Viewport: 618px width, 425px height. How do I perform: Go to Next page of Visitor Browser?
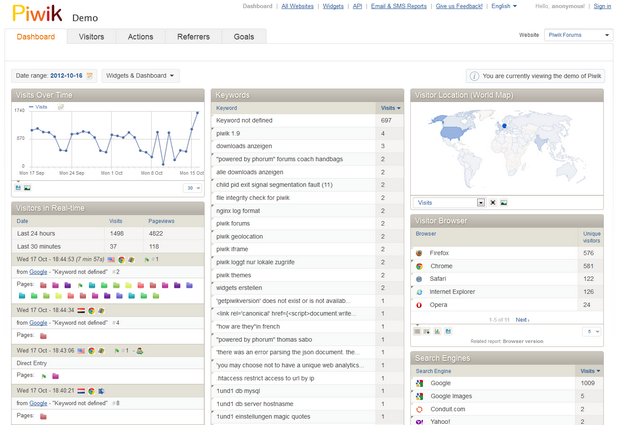522,320
